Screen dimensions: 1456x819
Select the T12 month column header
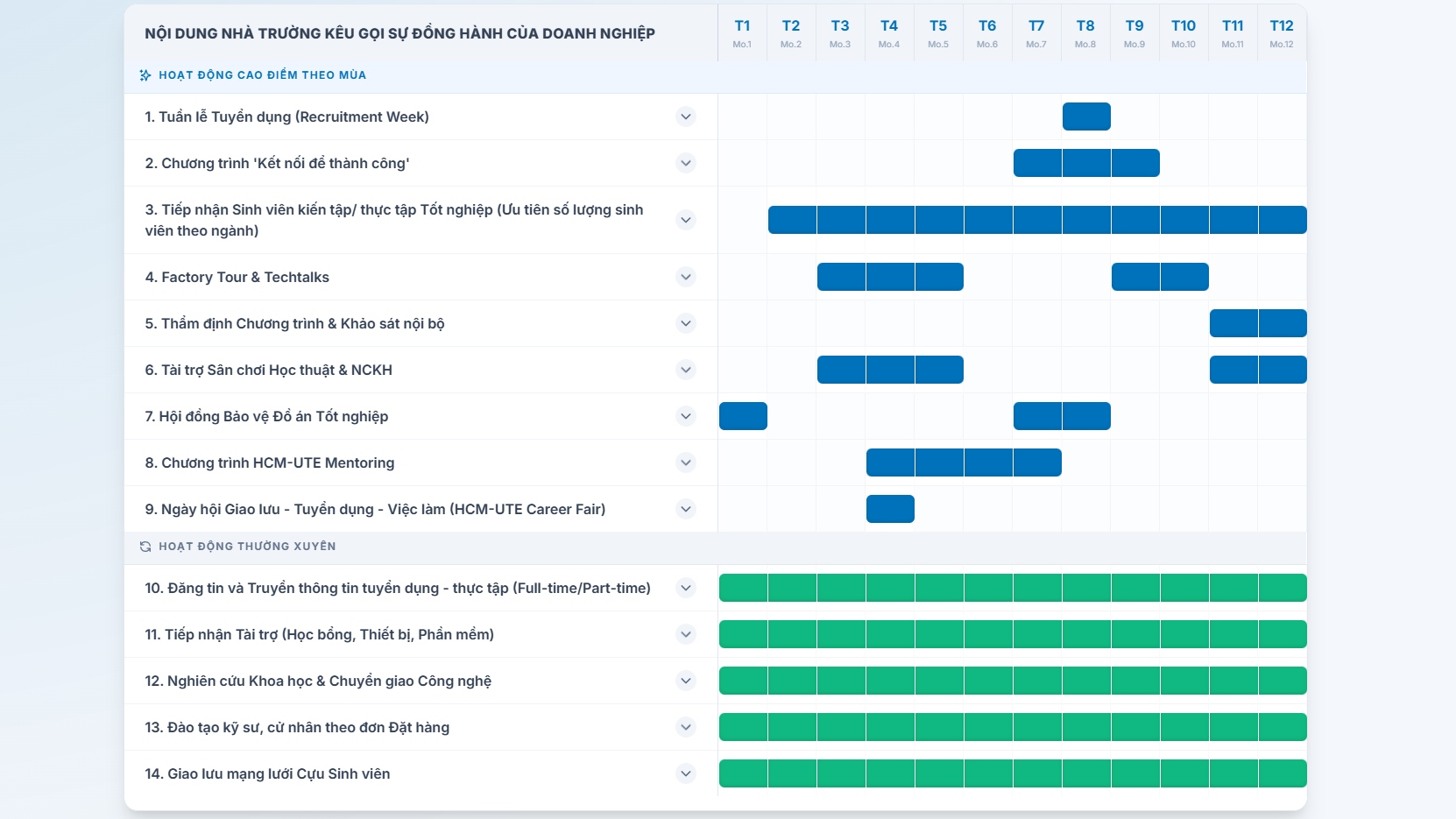point(1282,33)
